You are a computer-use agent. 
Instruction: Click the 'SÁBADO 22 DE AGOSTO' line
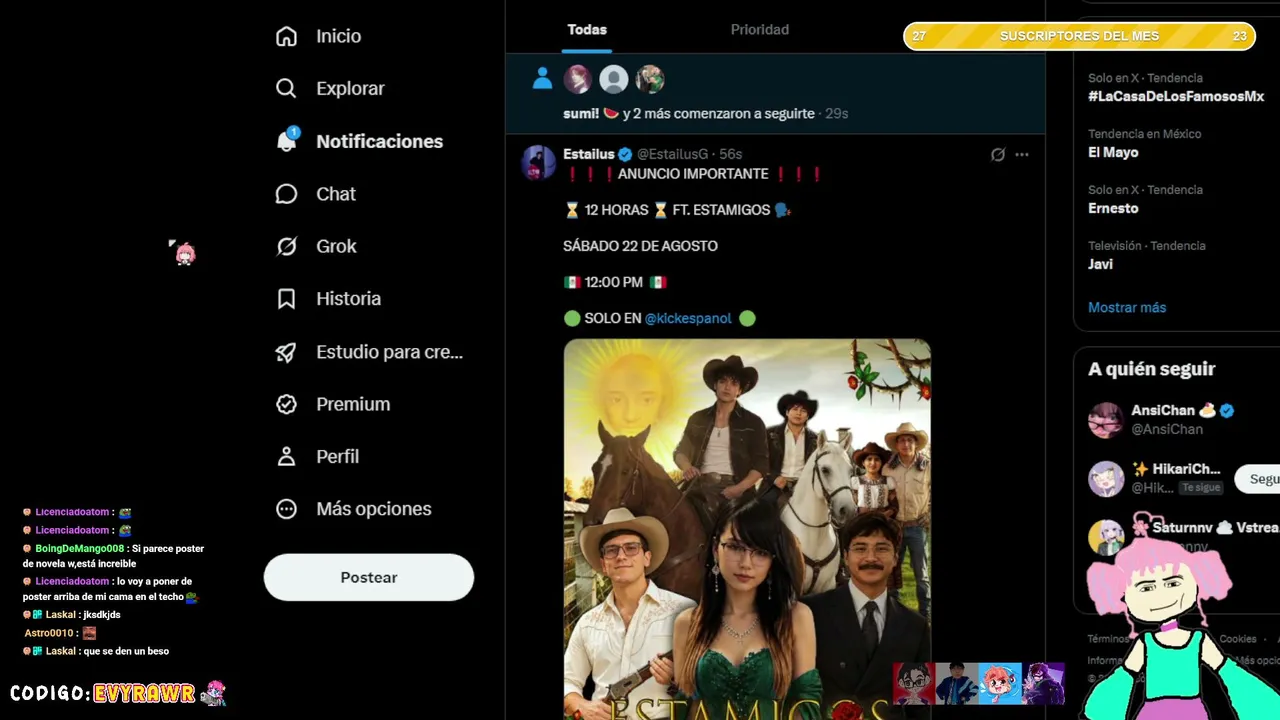click(x=640, y=246)
